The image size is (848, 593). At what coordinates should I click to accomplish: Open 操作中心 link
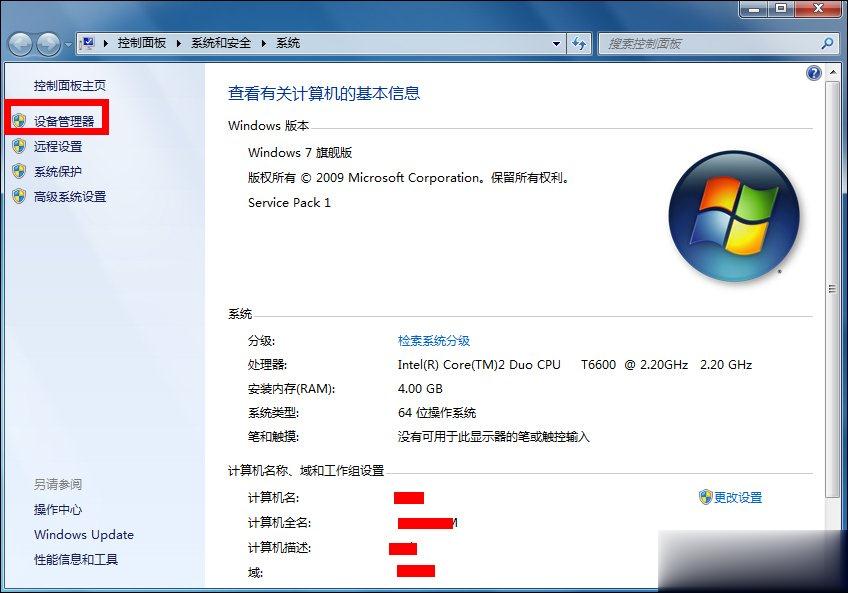tap(58, 510)
